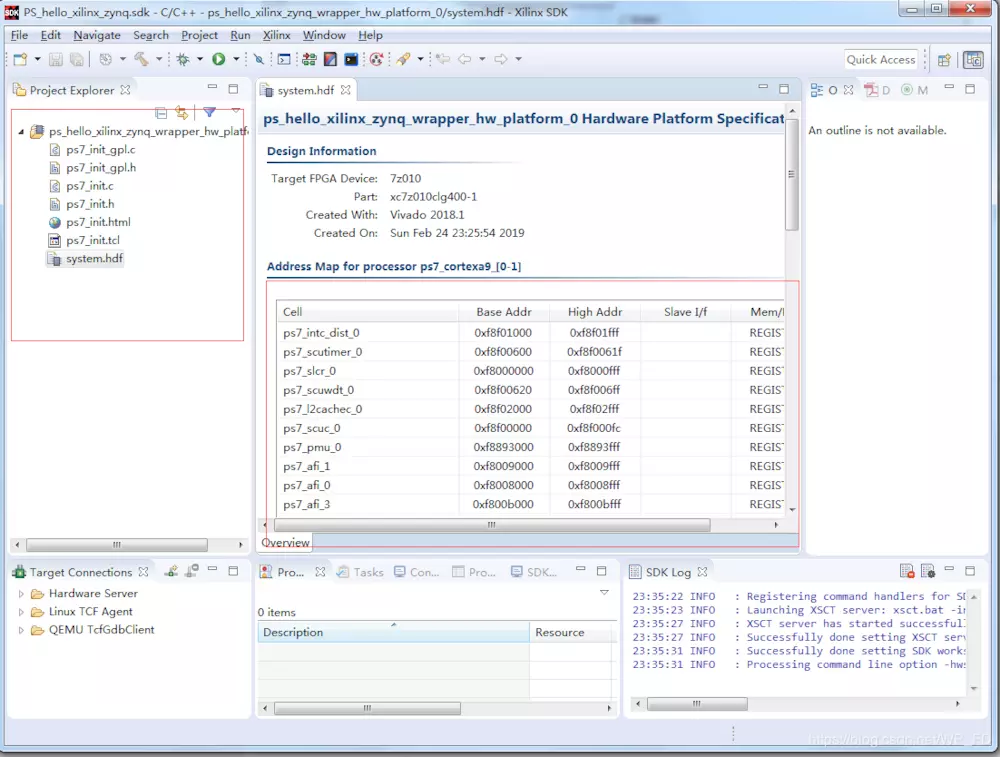Toggle the C/C++ perspective button
The image size is (1000, 757).
pyautogui.click(x=973, y=60)
